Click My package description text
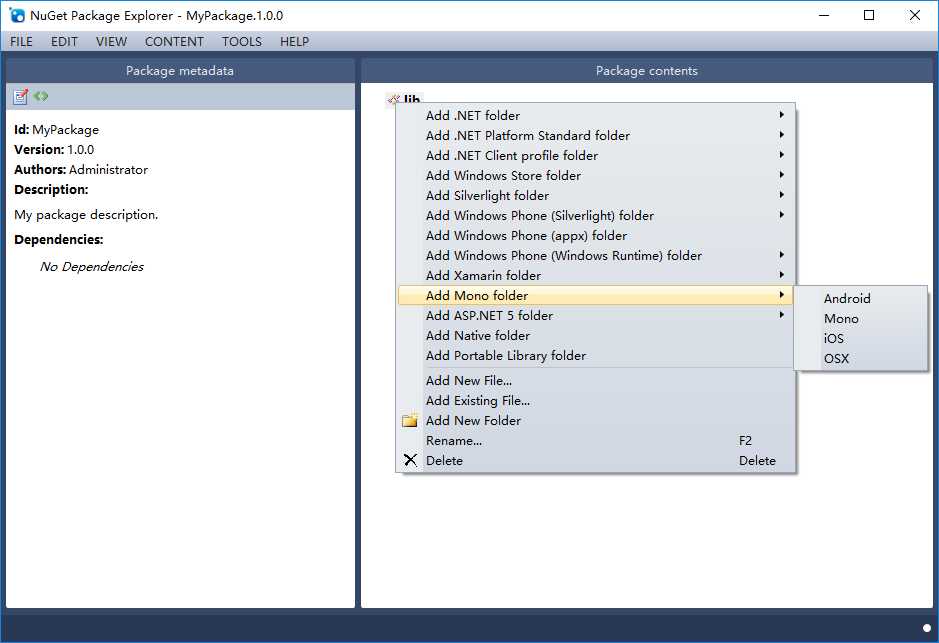939x643 pixels. [x=86, y=215]
